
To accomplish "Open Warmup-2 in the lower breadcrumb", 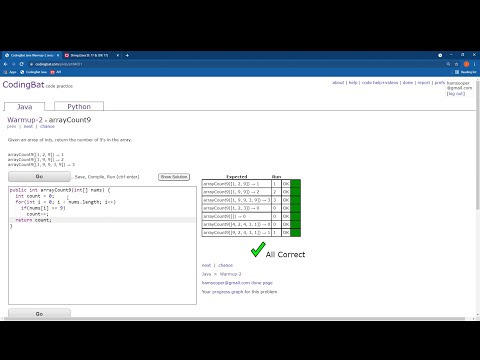I will click(x=230, y=274).
